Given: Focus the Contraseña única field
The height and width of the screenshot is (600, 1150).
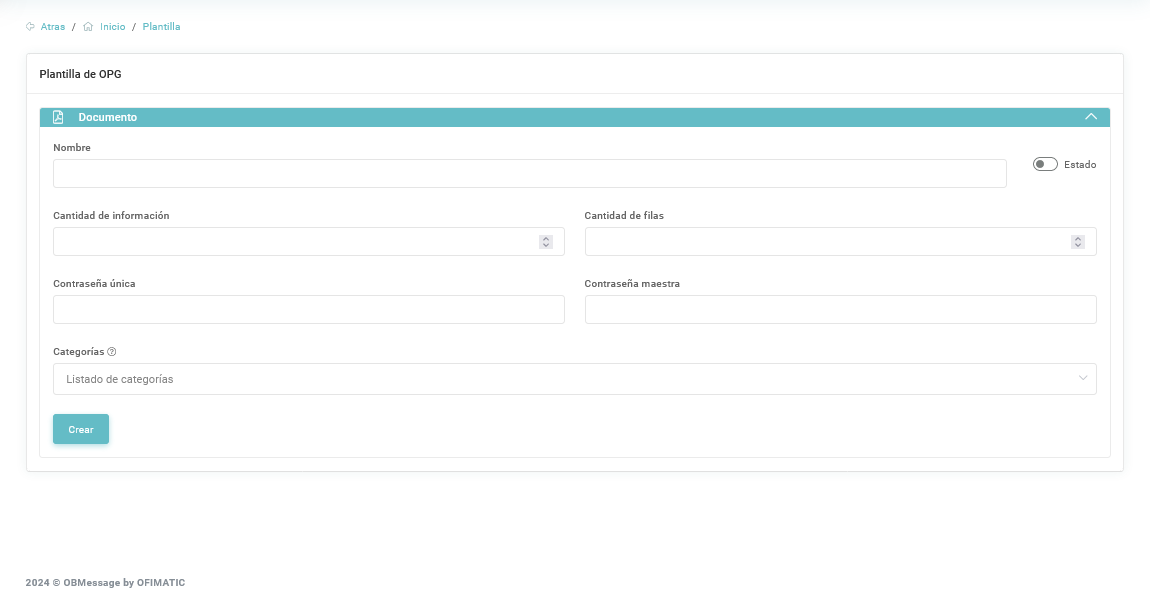Looking at the screenshot, I should [308, 310].
